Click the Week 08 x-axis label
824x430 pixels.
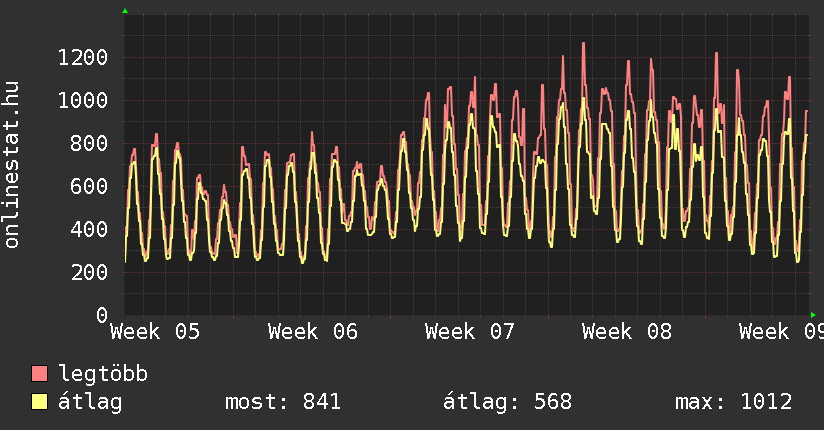(626, 331)
